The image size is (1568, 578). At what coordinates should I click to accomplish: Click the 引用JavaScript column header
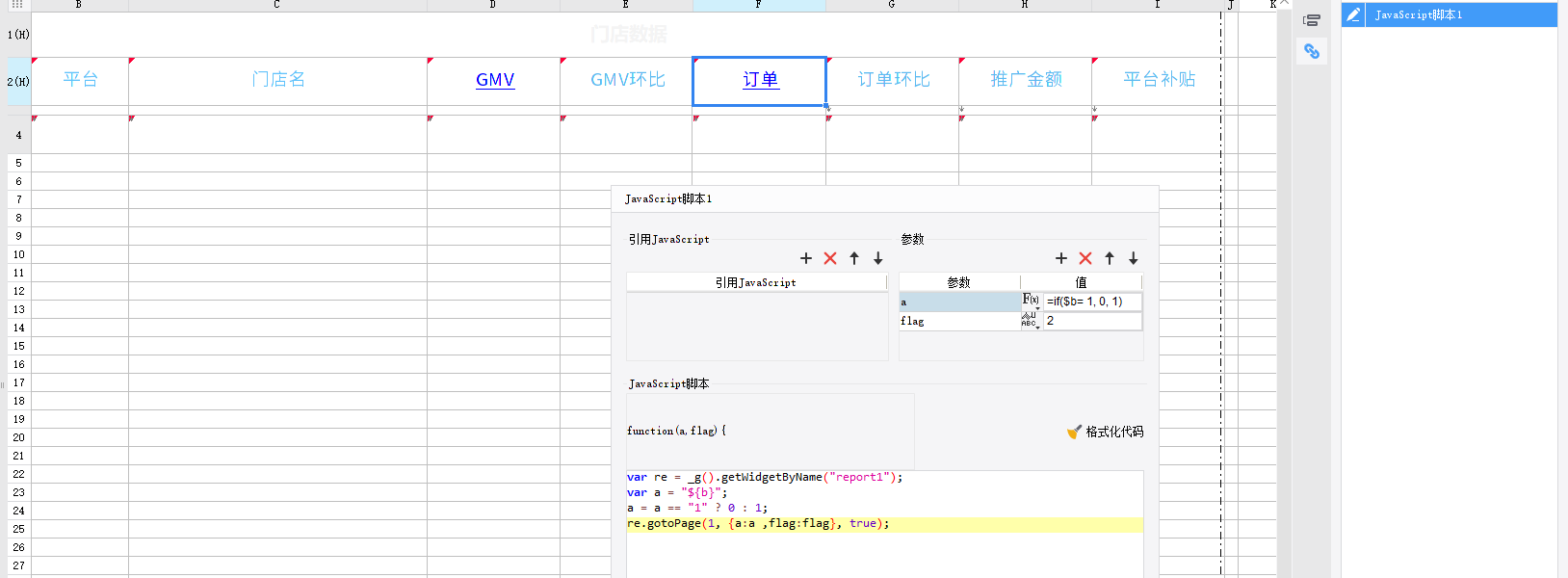coord(756,282)
